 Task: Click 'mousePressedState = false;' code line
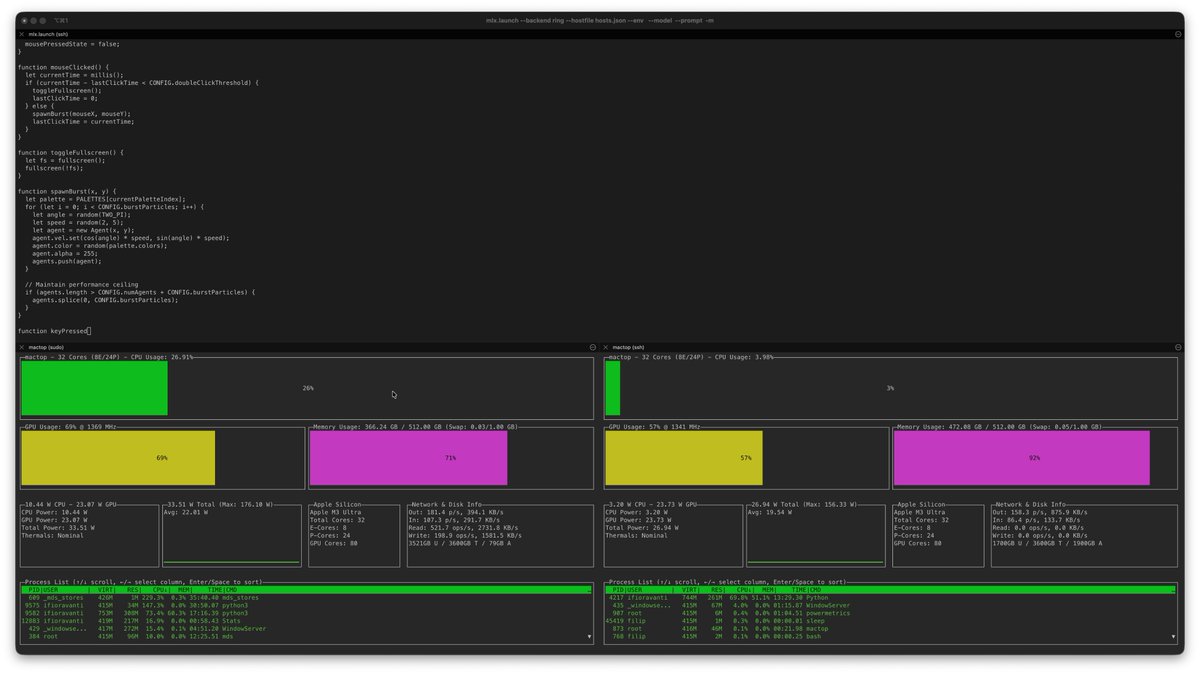point(71,44)
